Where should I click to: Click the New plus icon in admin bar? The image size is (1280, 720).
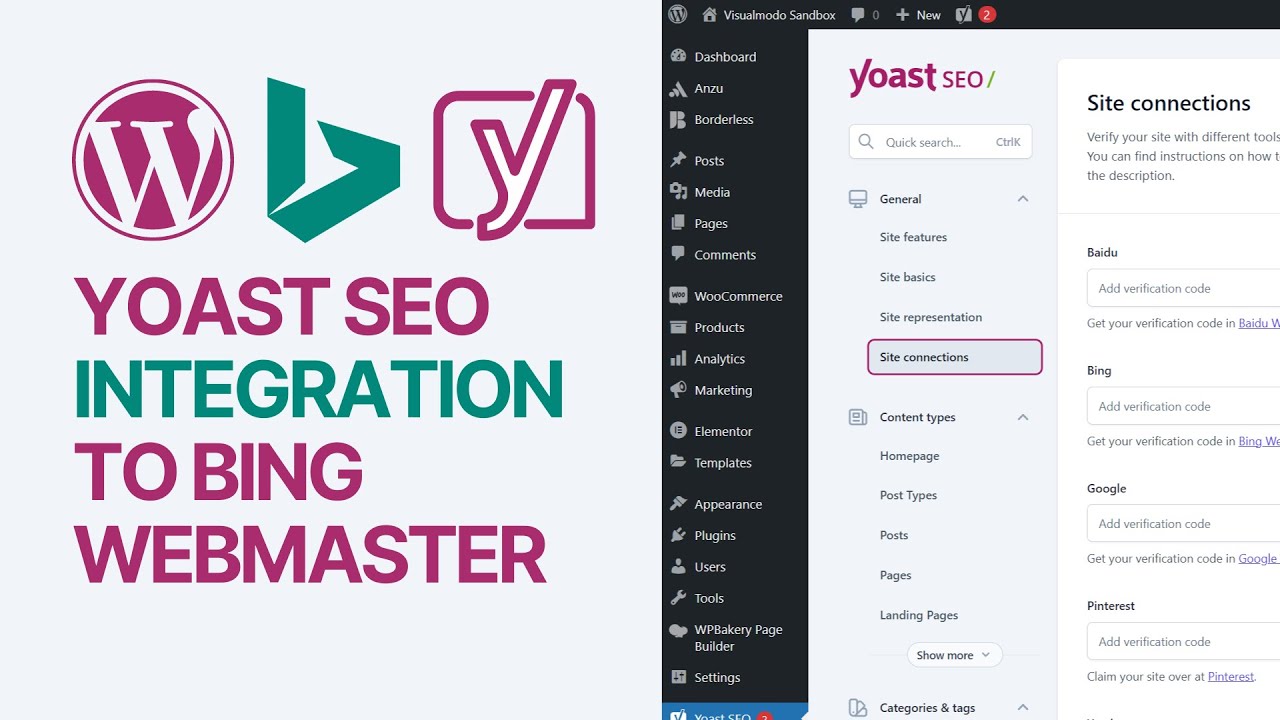tap(902, 15)
